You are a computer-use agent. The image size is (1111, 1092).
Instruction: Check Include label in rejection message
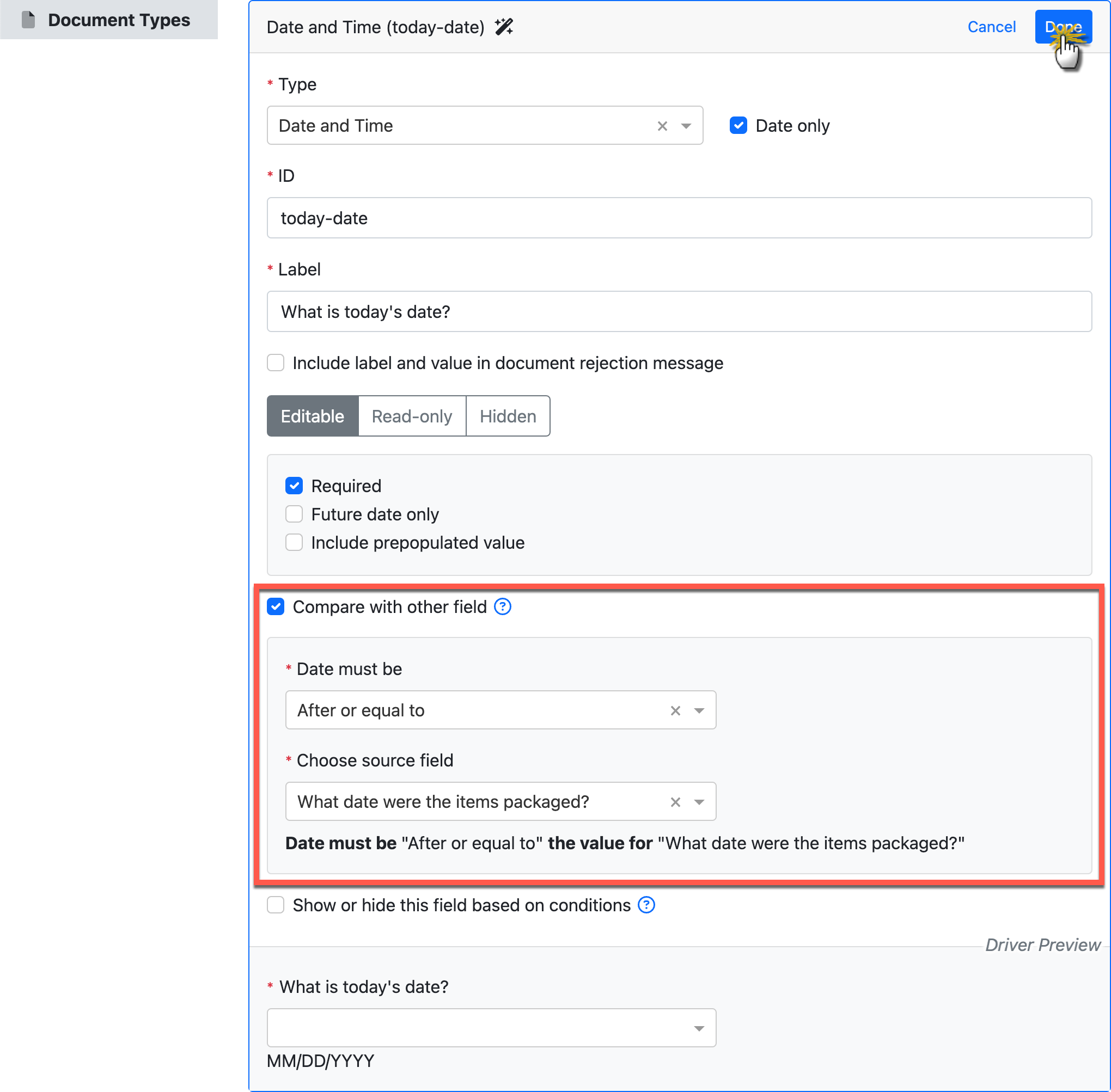[x=276, y=363]
